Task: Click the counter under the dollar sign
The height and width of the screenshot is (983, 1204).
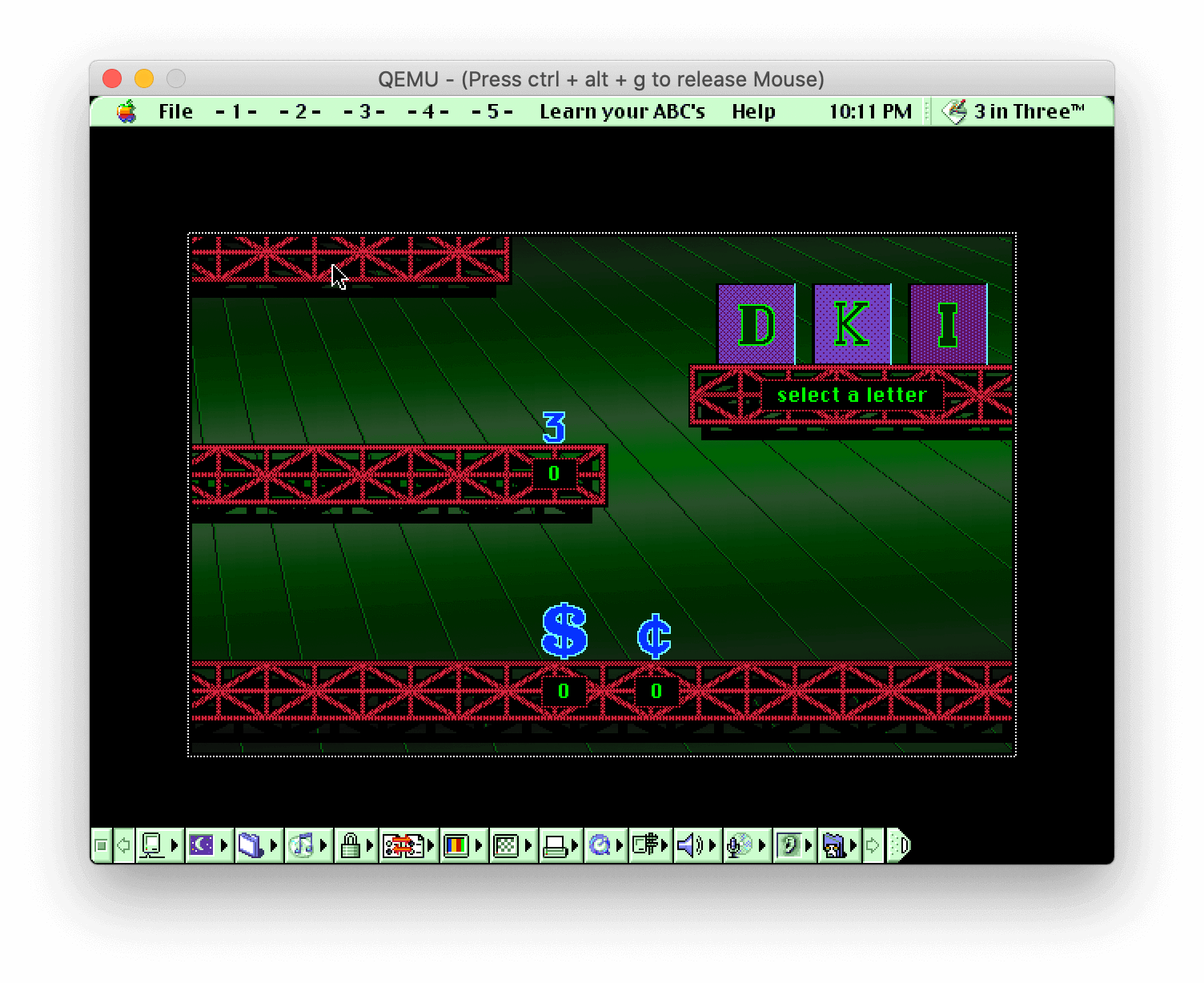Action: (564, 691)
